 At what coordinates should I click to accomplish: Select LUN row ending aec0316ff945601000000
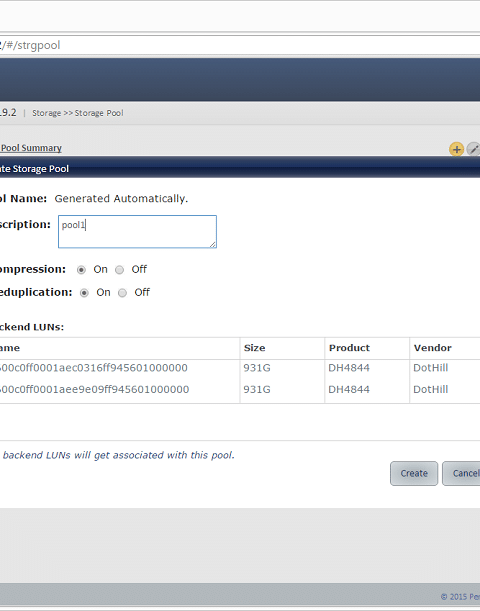click(240, 368)
